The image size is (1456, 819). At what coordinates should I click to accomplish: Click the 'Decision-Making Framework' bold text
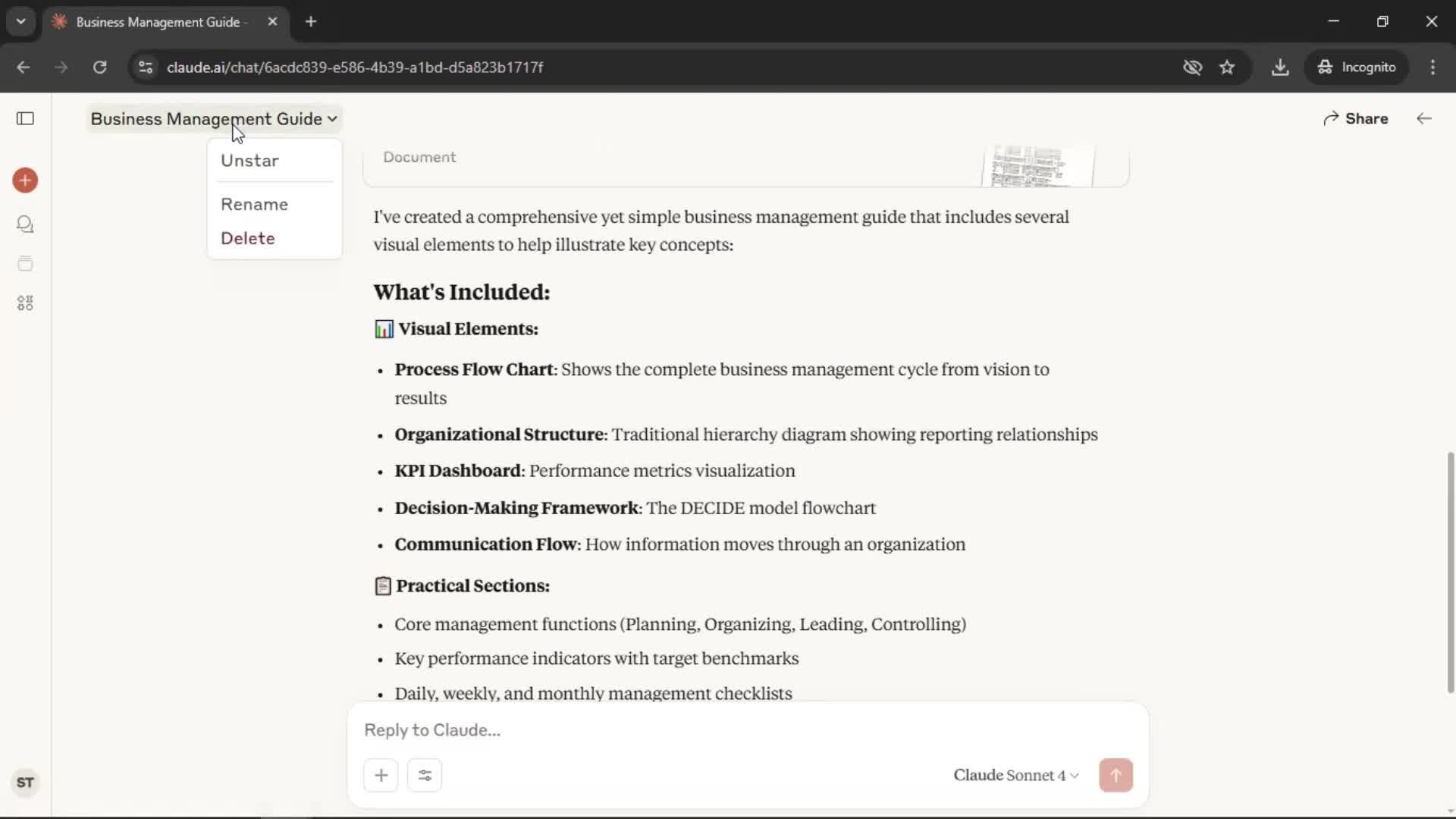(516, 508)
